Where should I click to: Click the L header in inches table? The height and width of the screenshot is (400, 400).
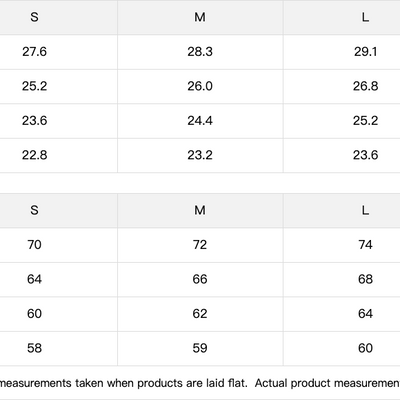365,17
